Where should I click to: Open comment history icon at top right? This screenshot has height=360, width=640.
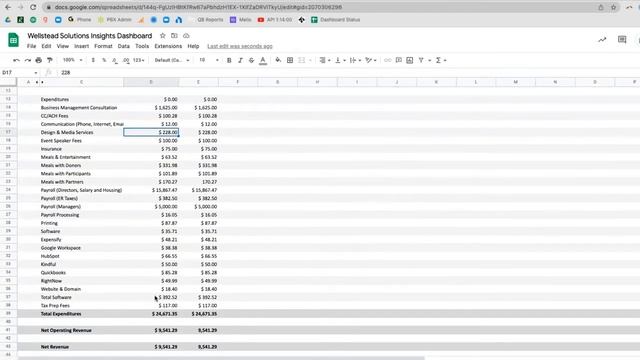tap(622, 40)
